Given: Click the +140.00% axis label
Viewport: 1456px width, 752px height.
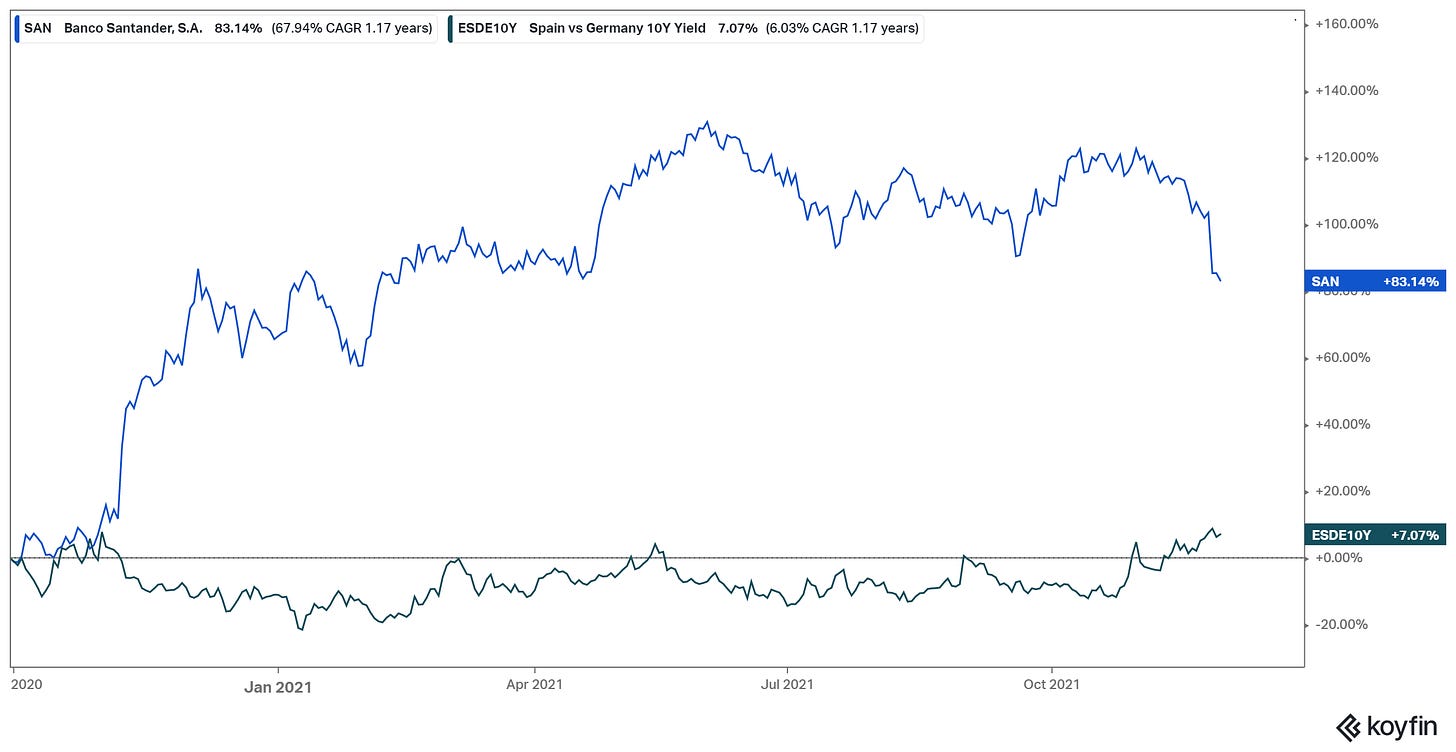Looking at the screenshot, I should coord(1348,90).
